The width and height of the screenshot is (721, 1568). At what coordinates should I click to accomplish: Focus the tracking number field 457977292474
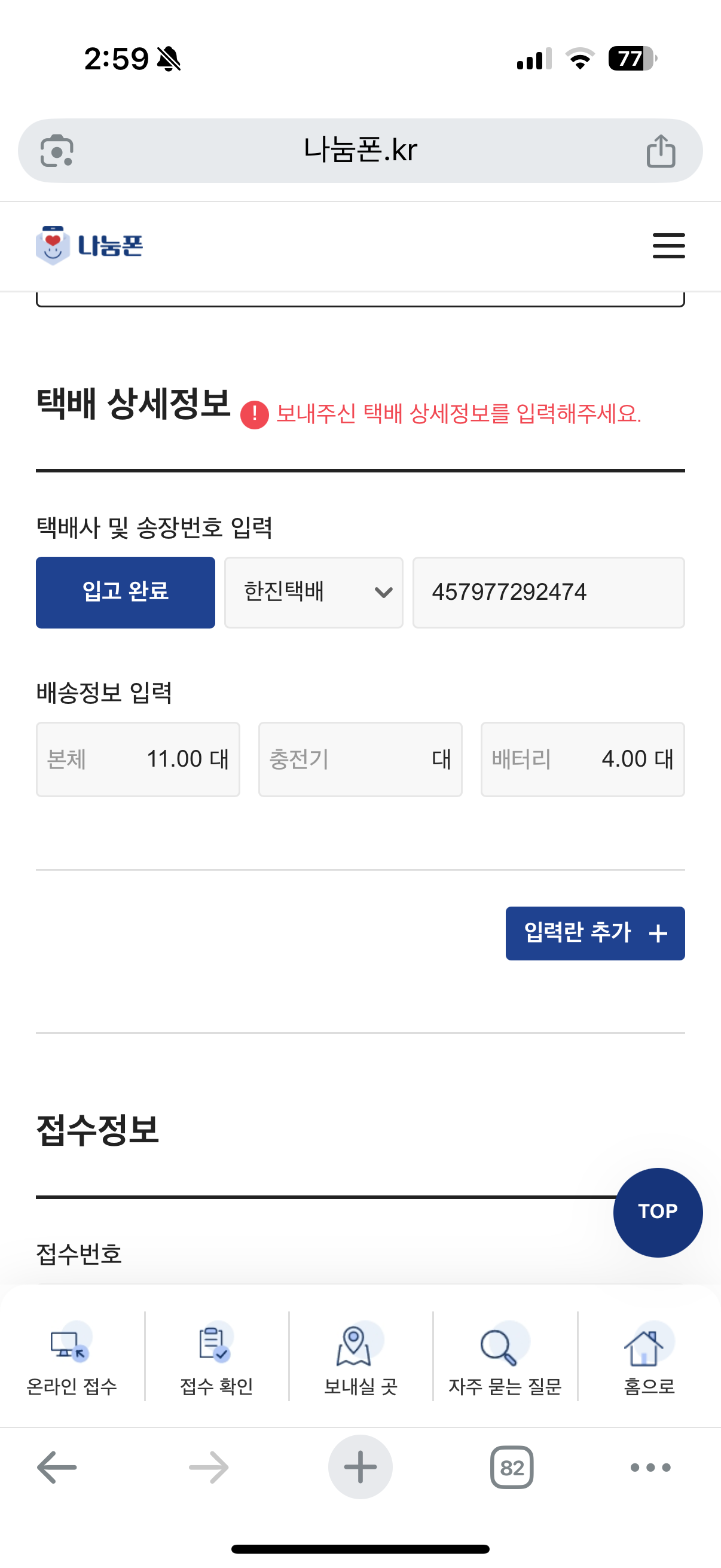[548, 592]
